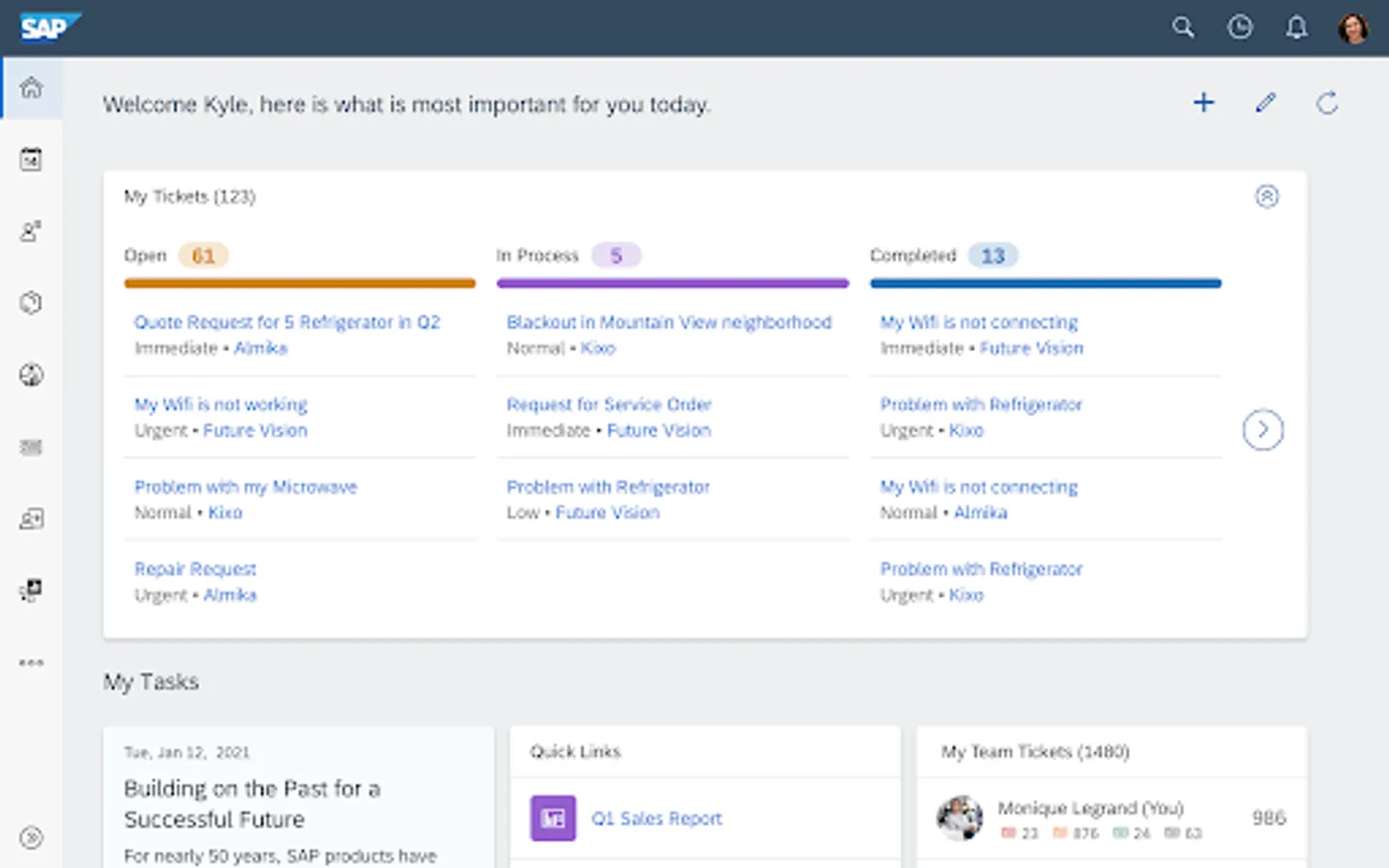Add a new card with plus icon
The height and width of the screenshot is (868, 1389).
(1204, 103)
